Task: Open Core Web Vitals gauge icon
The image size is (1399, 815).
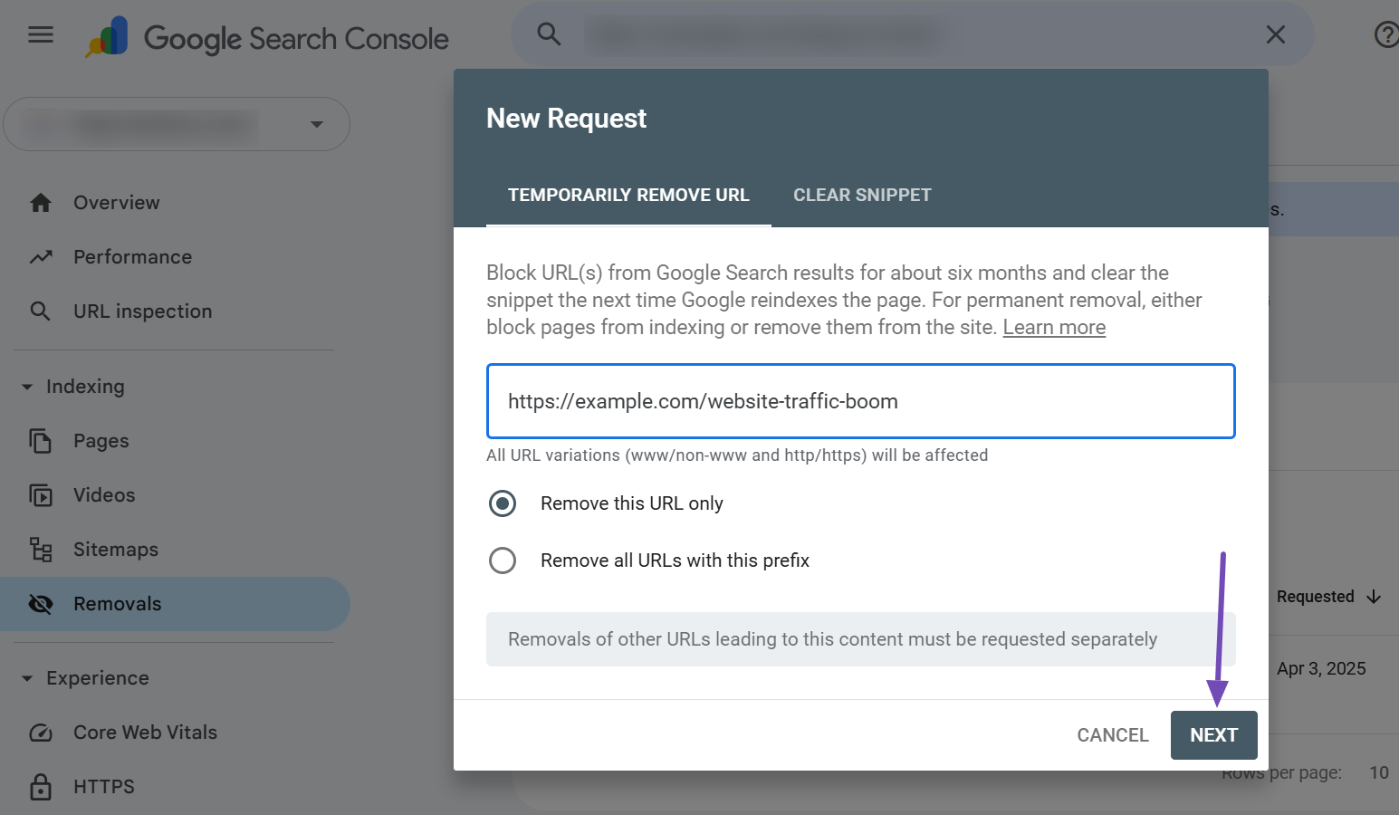Action: (41, 732)
